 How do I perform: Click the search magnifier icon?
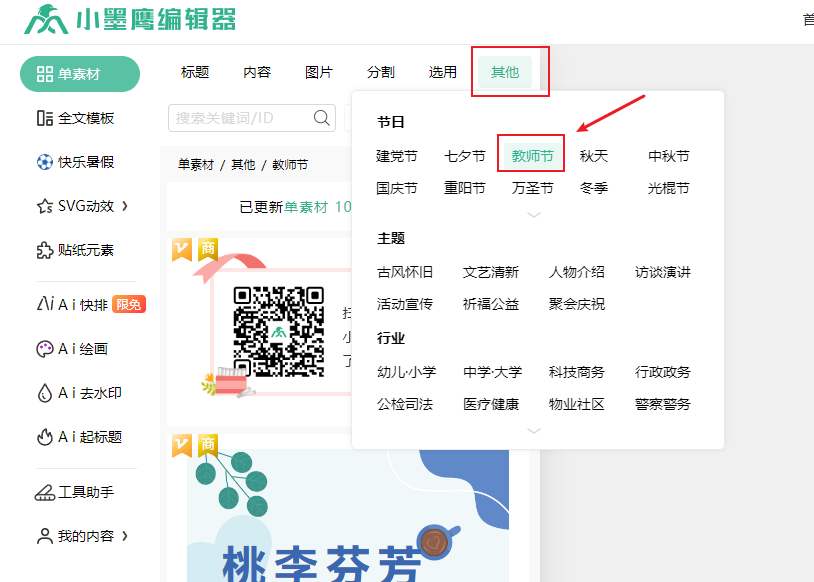pos(321,118)
